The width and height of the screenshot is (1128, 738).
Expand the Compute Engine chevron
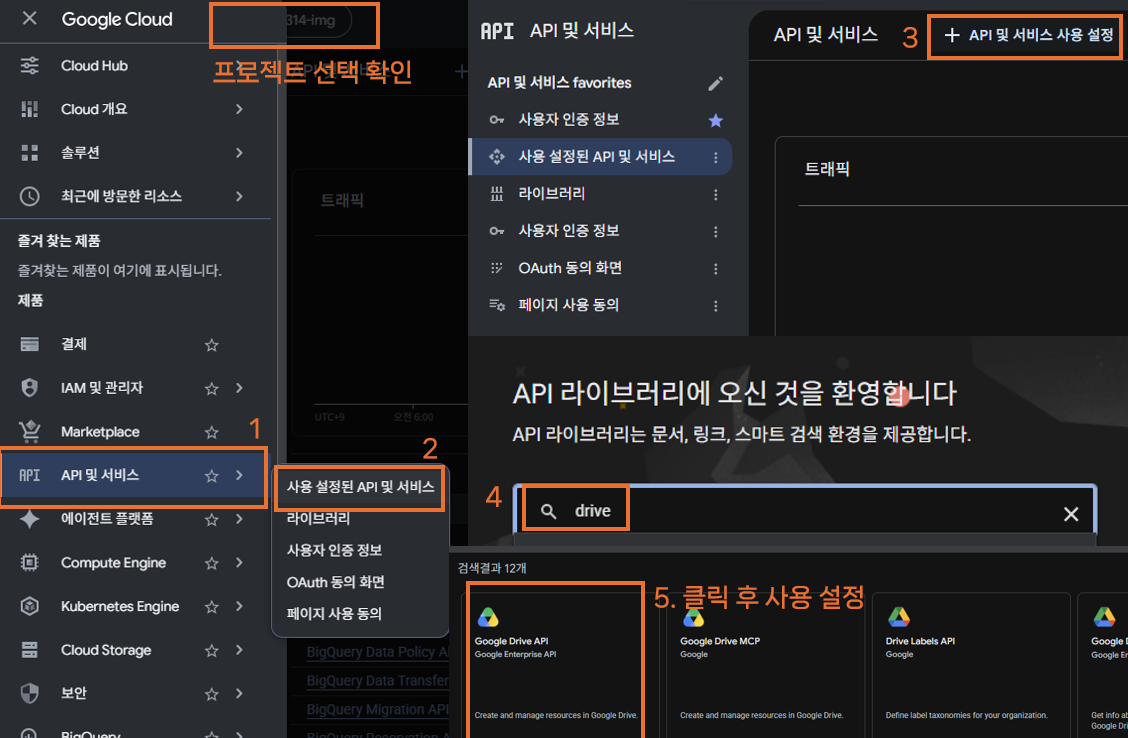(x=240, y=563)
